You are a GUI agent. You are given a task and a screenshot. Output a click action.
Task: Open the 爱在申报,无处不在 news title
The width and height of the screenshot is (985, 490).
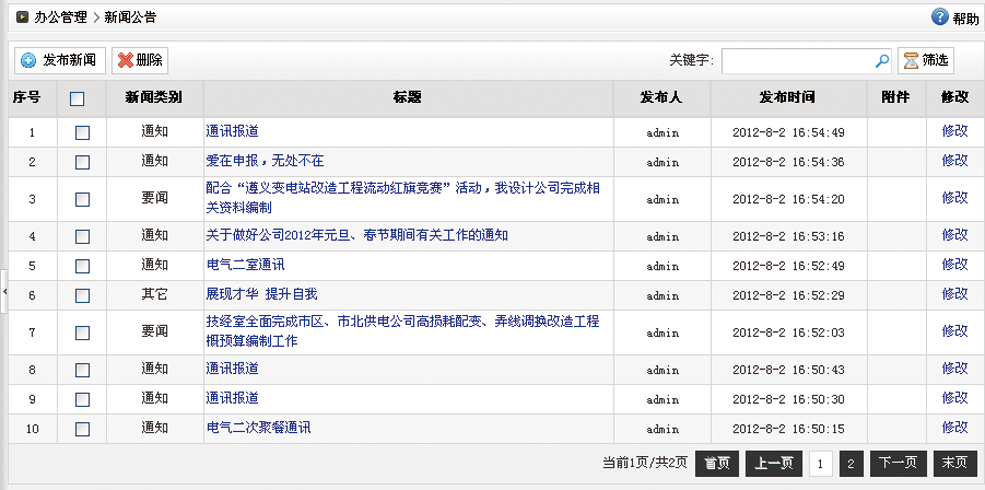point(265,161)
